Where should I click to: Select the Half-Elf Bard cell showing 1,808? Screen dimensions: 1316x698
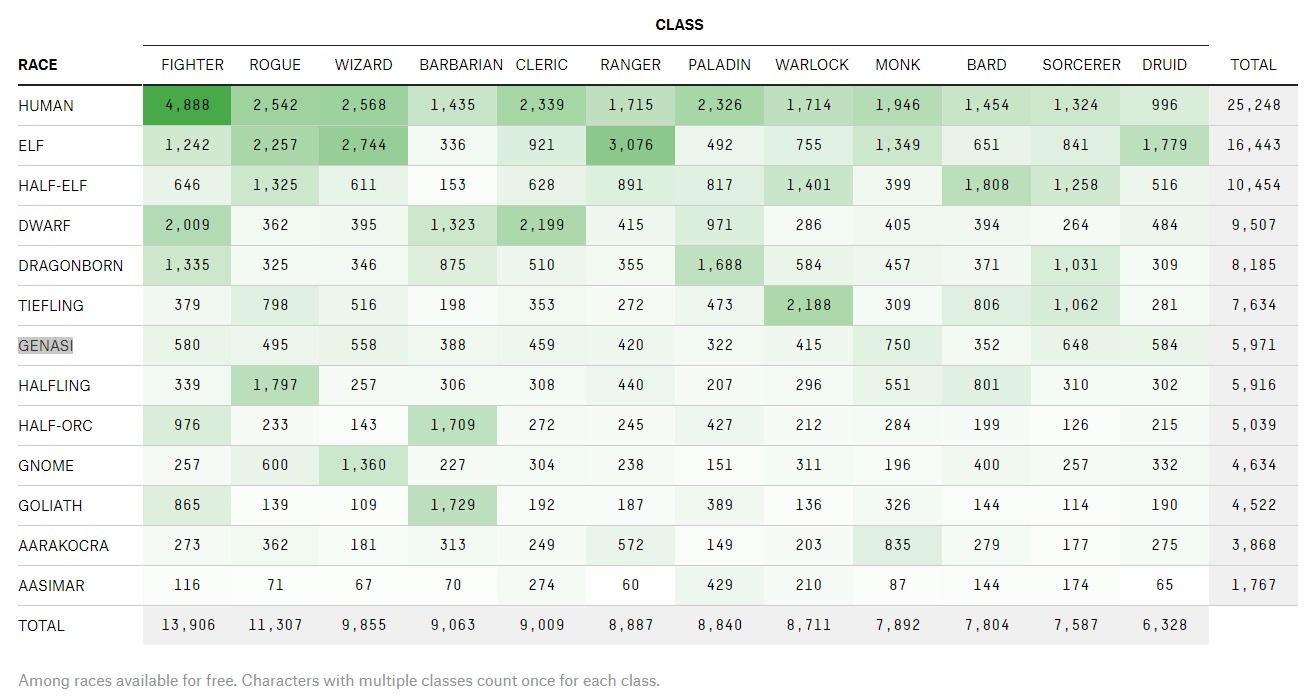click(x=986, y=185)
